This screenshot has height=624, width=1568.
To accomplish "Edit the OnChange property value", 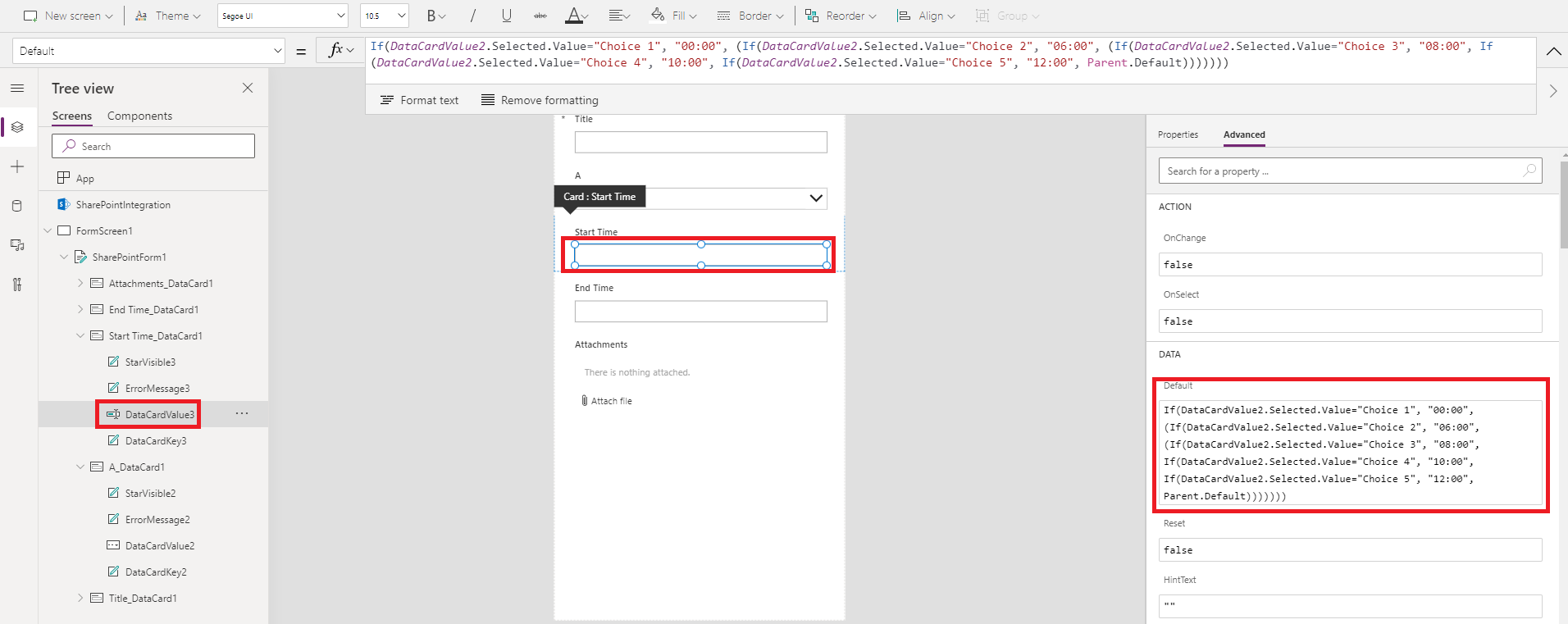I will 1350,264.
